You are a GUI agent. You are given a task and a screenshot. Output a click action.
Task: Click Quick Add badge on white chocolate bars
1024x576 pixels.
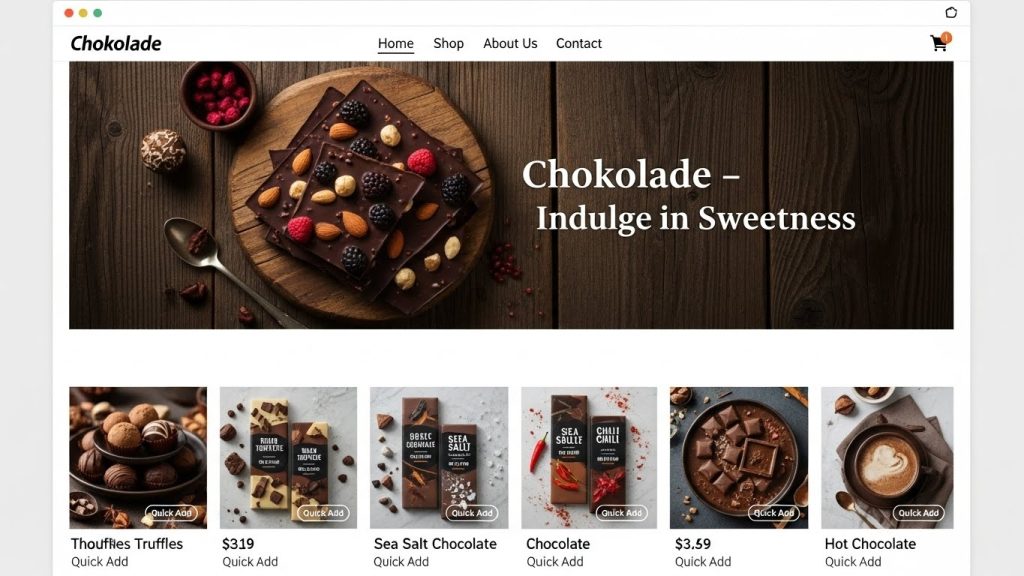coord(323,513)
